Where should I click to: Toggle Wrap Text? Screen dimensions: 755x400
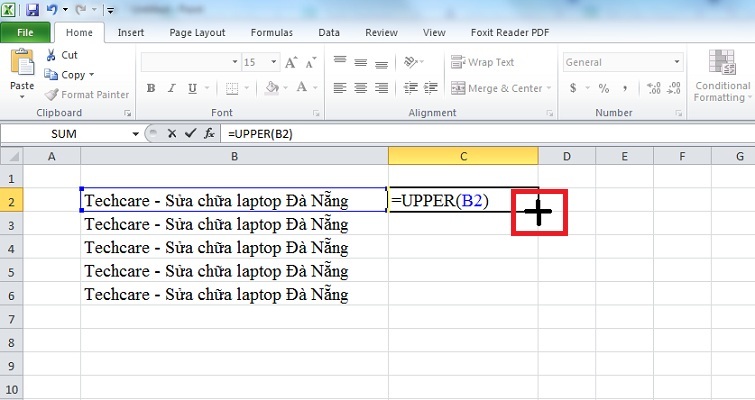point(482,62)
